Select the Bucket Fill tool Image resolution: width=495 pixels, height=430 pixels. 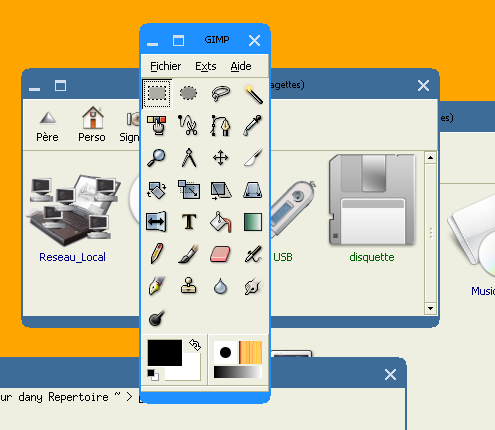[221, 222]
